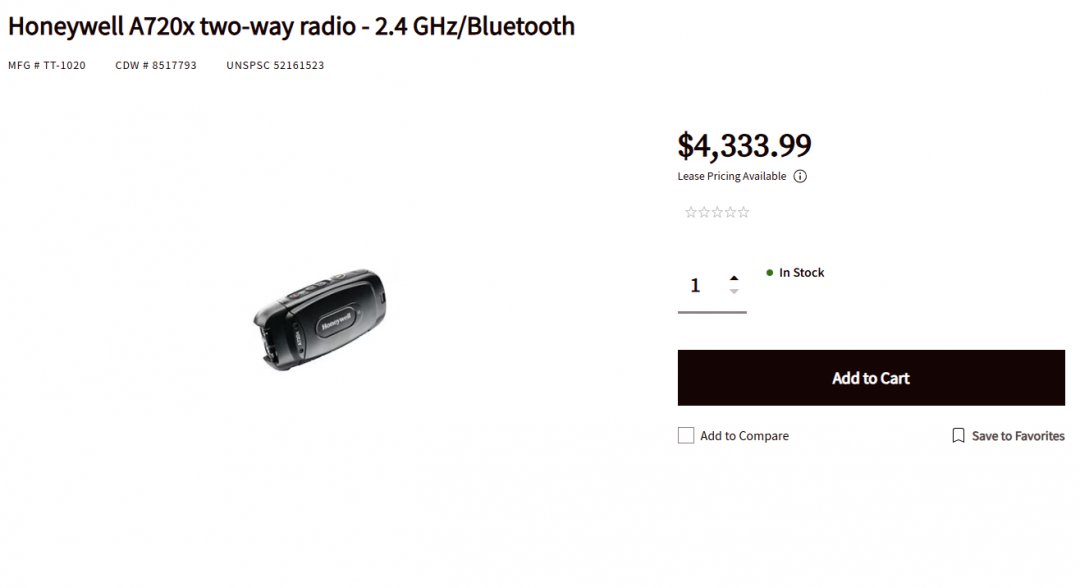Click the Save to Favorites label
This screenshot has height=588, width=1080.
click(1018, 436)
